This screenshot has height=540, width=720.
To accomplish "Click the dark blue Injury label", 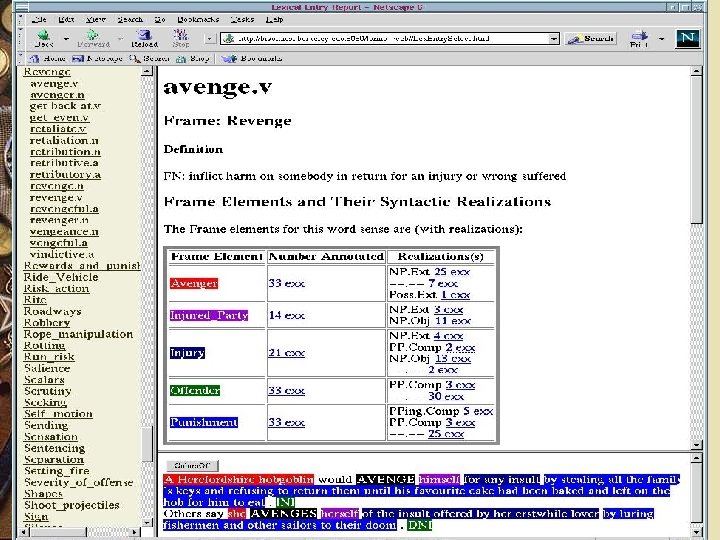I will click(187, 353).
